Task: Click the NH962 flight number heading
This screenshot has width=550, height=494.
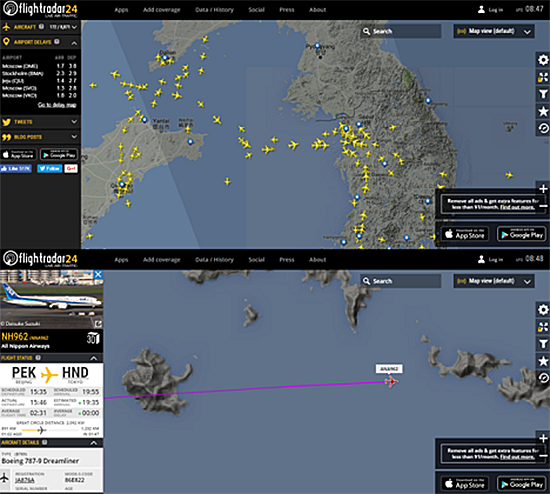Action: pyautogui.click(x=14, y=337)
